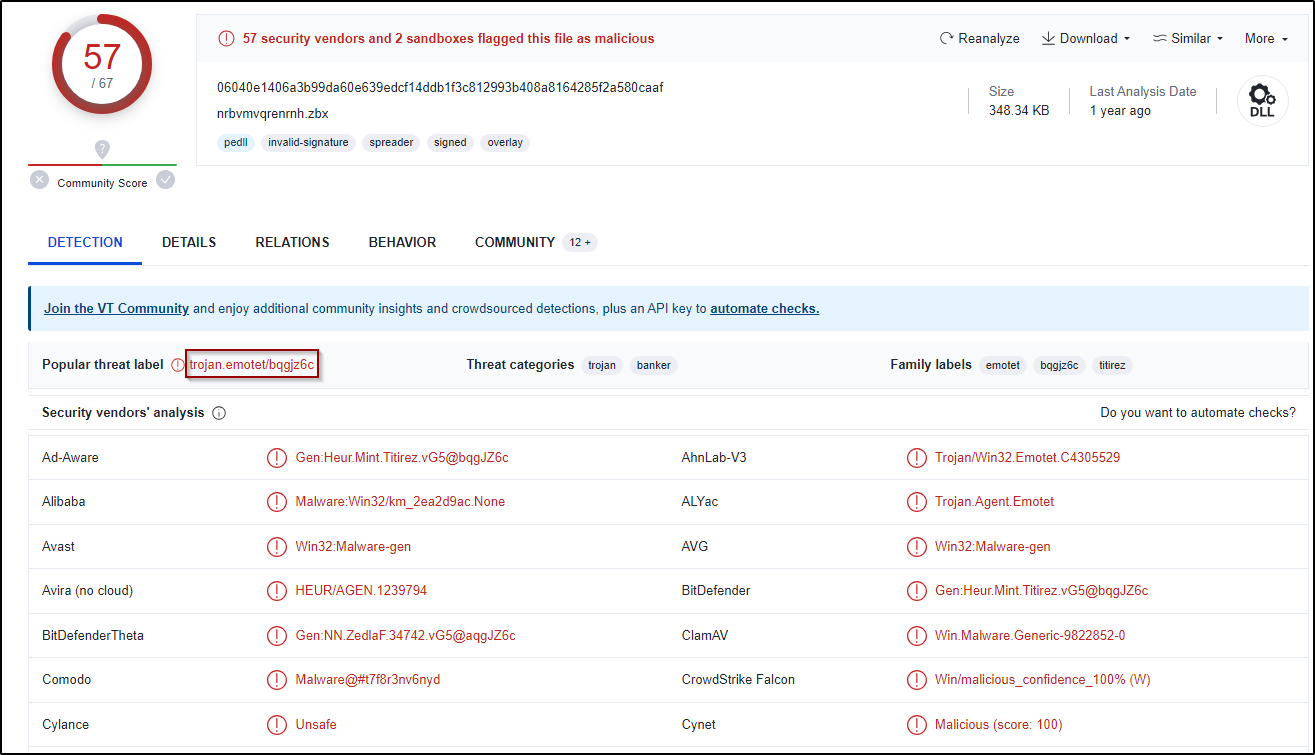Click the alert icon in the Avast row
Image resolution: width=1315 pixels, height=755 pixels.
(277, 547)
